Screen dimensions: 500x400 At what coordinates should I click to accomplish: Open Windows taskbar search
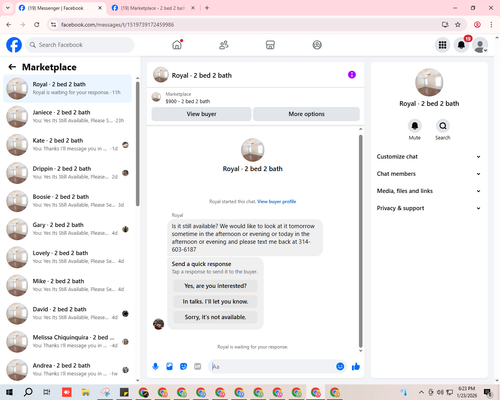click(x=28, y=392)
